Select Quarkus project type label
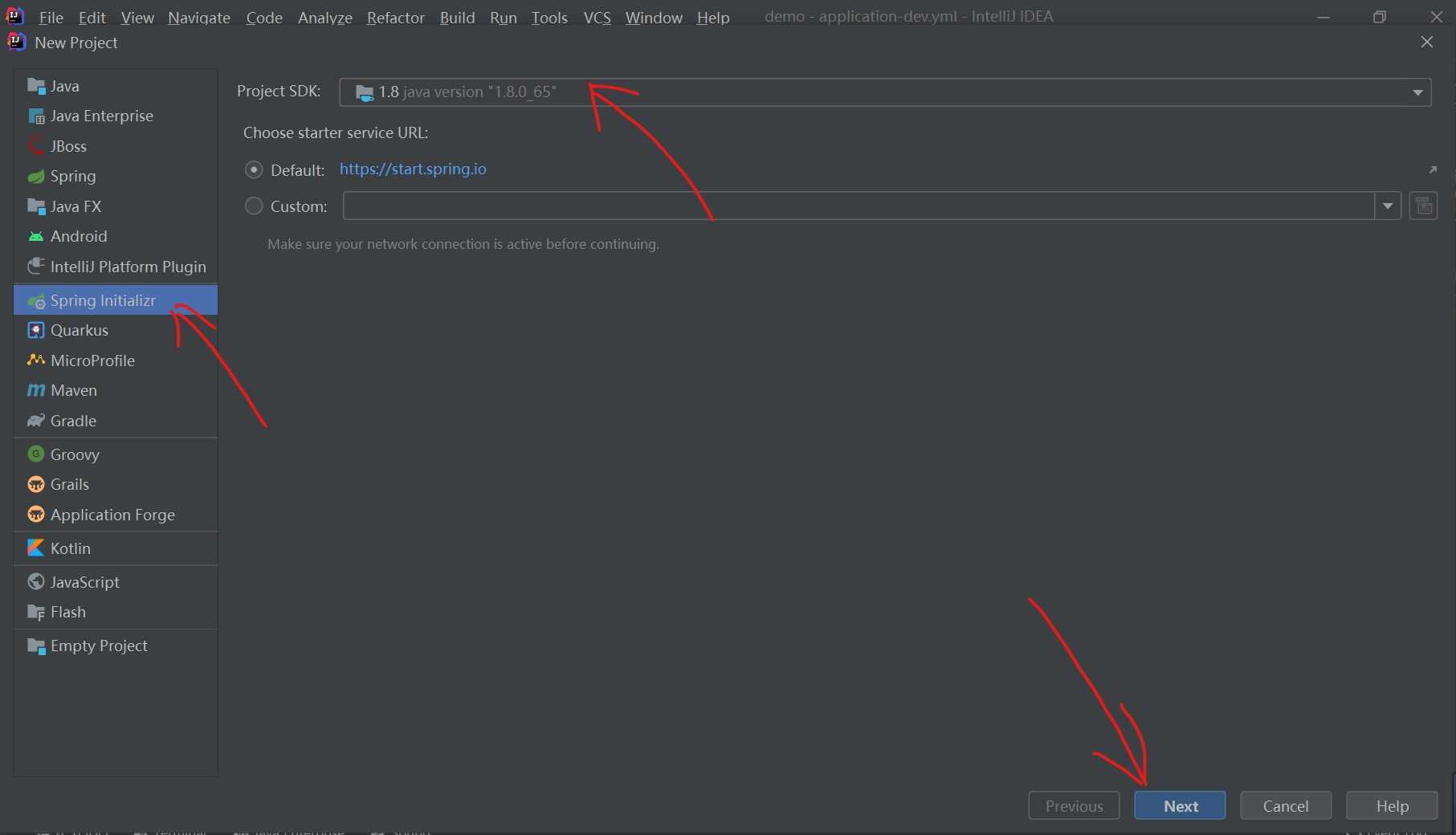This screenshot has width=1456, height=835. point(80,330)
